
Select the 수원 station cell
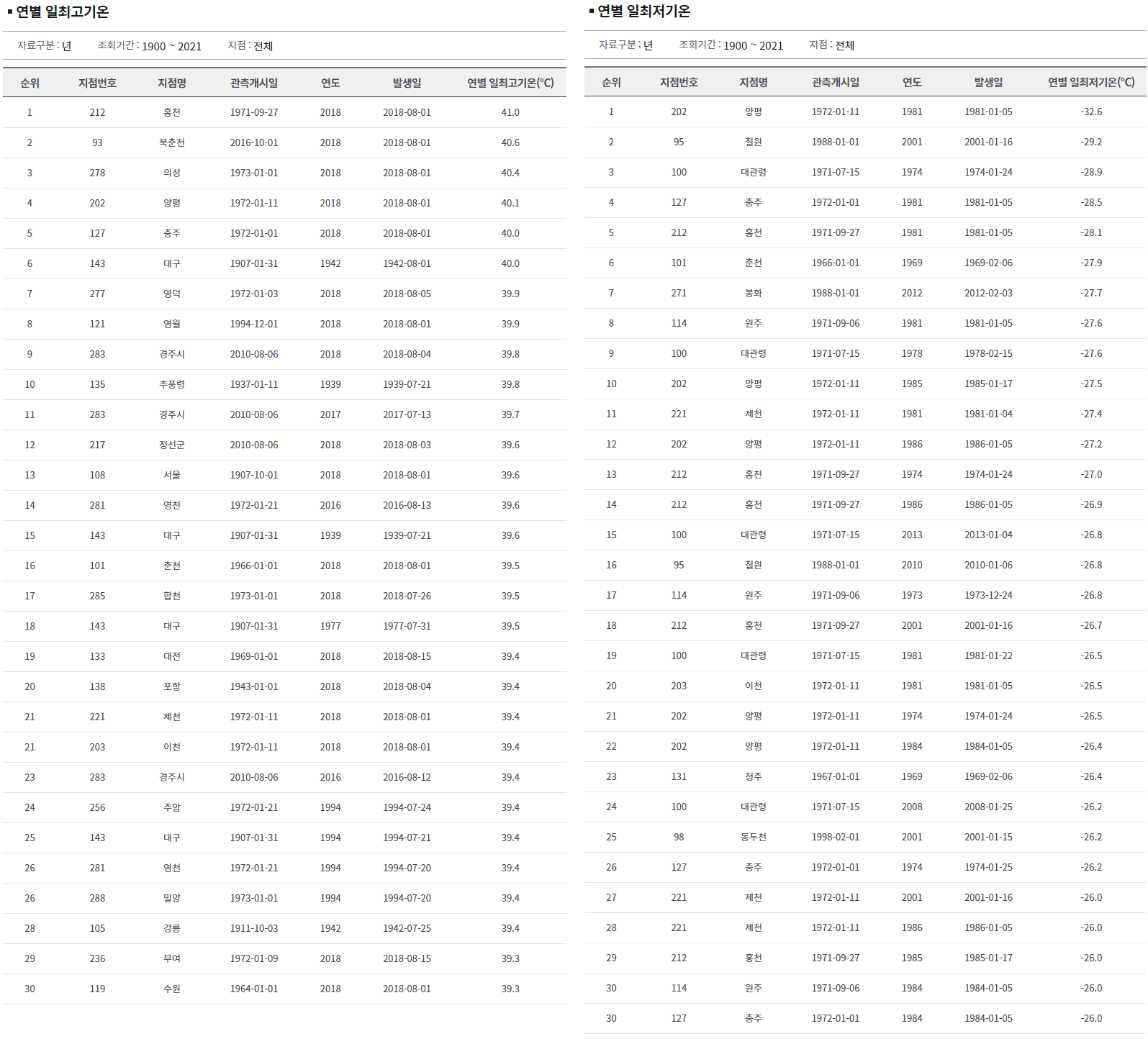coord(172,989)
